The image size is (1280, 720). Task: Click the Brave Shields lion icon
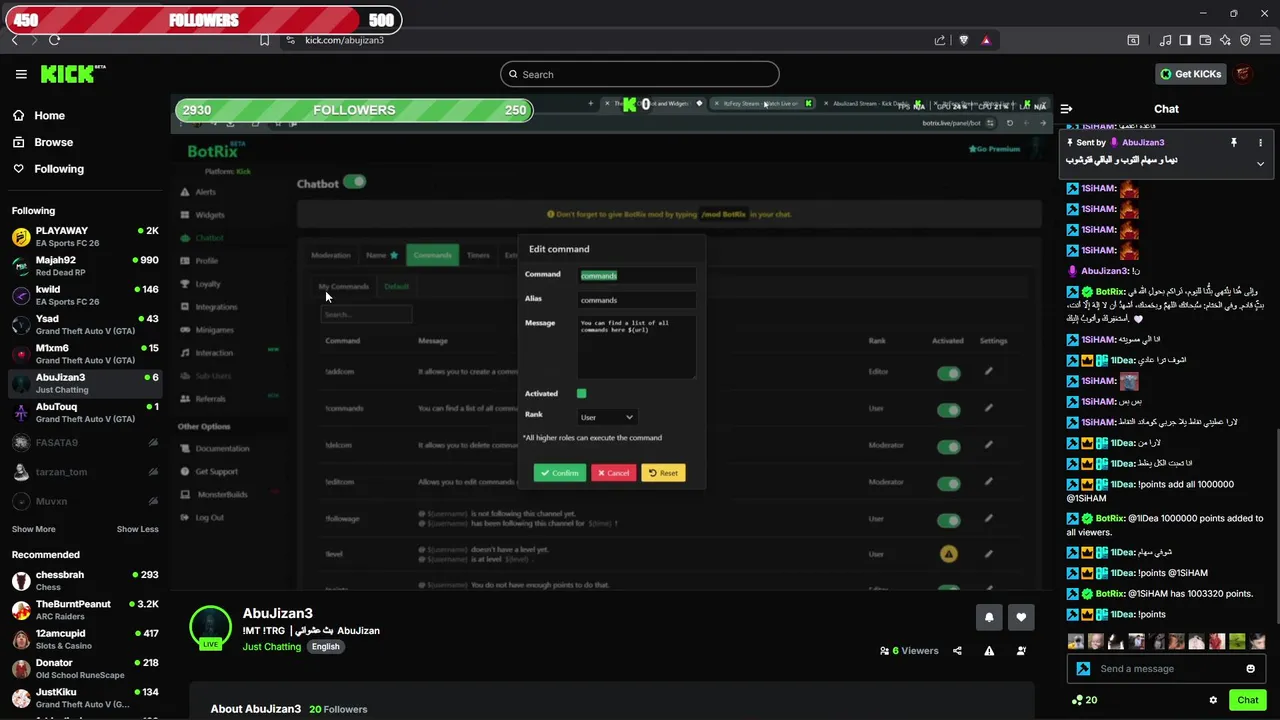[x=964, y=40]
